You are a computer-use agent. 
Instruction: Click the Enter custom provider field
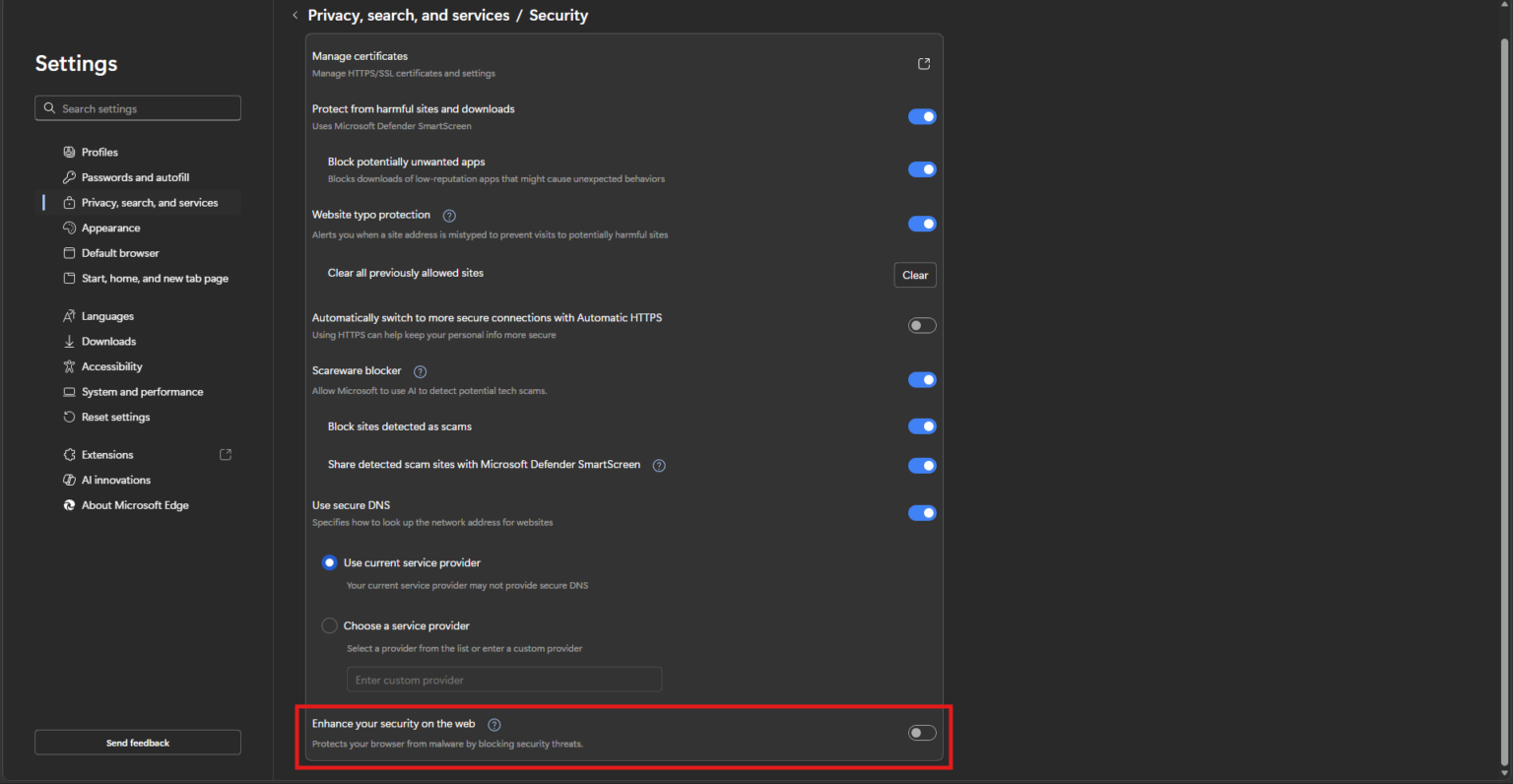(504, 680)
